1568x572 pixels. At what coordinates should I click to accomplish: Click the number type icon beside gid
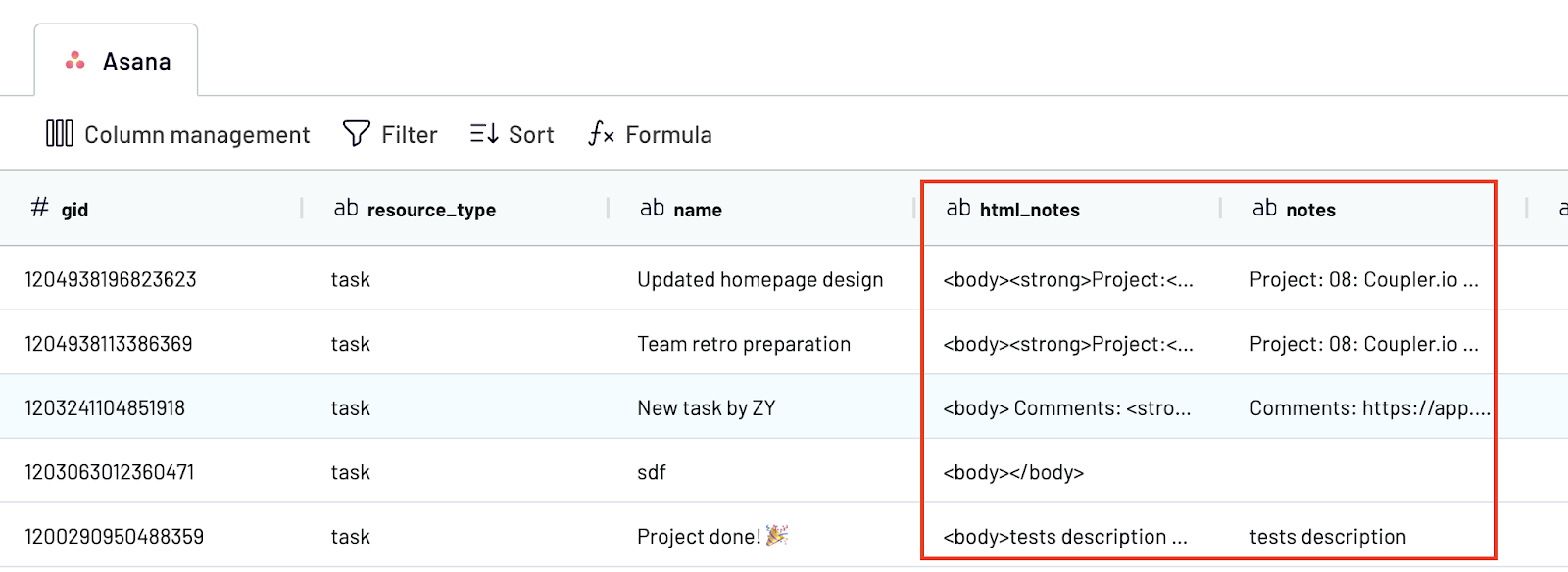click(39, 208)
